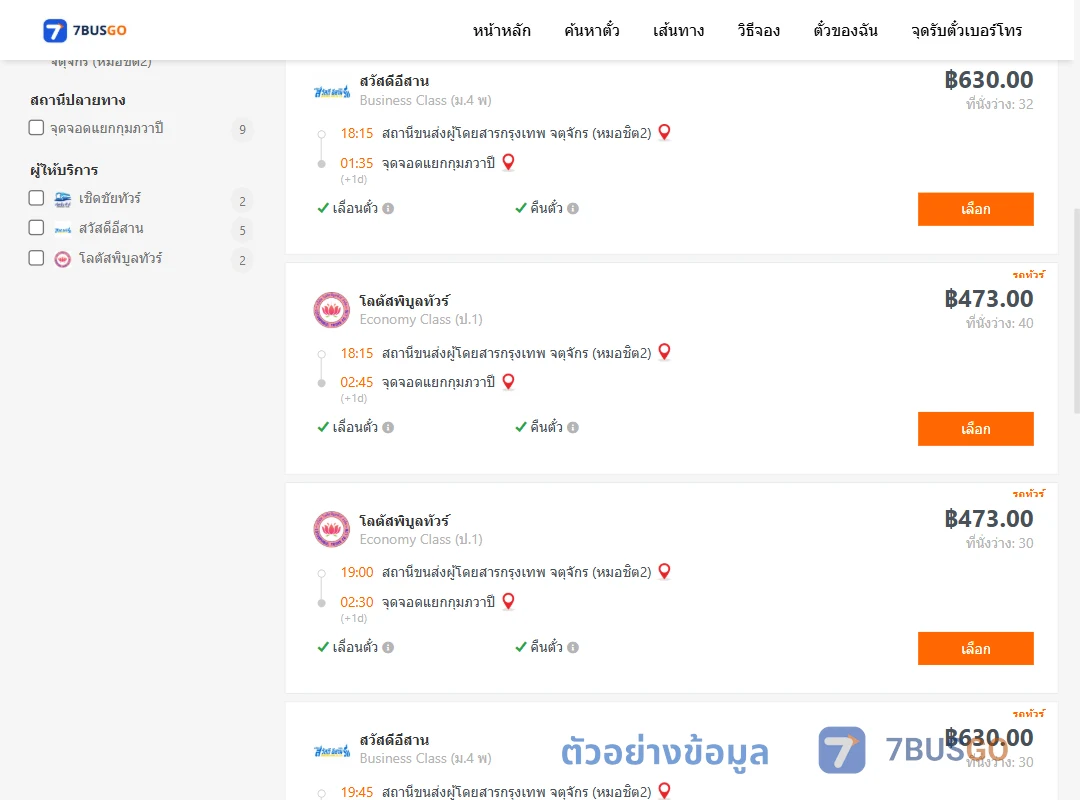Open ค้นหาตั๋ว in the top navigation
This screenshot has width=1080, height=800.
coord(592,30)
